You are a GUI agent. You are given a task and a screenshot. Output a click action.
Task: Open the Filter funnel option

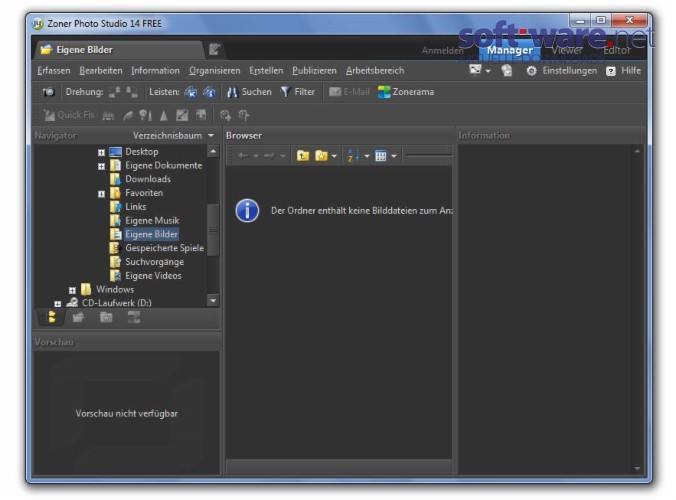point(297,92)
